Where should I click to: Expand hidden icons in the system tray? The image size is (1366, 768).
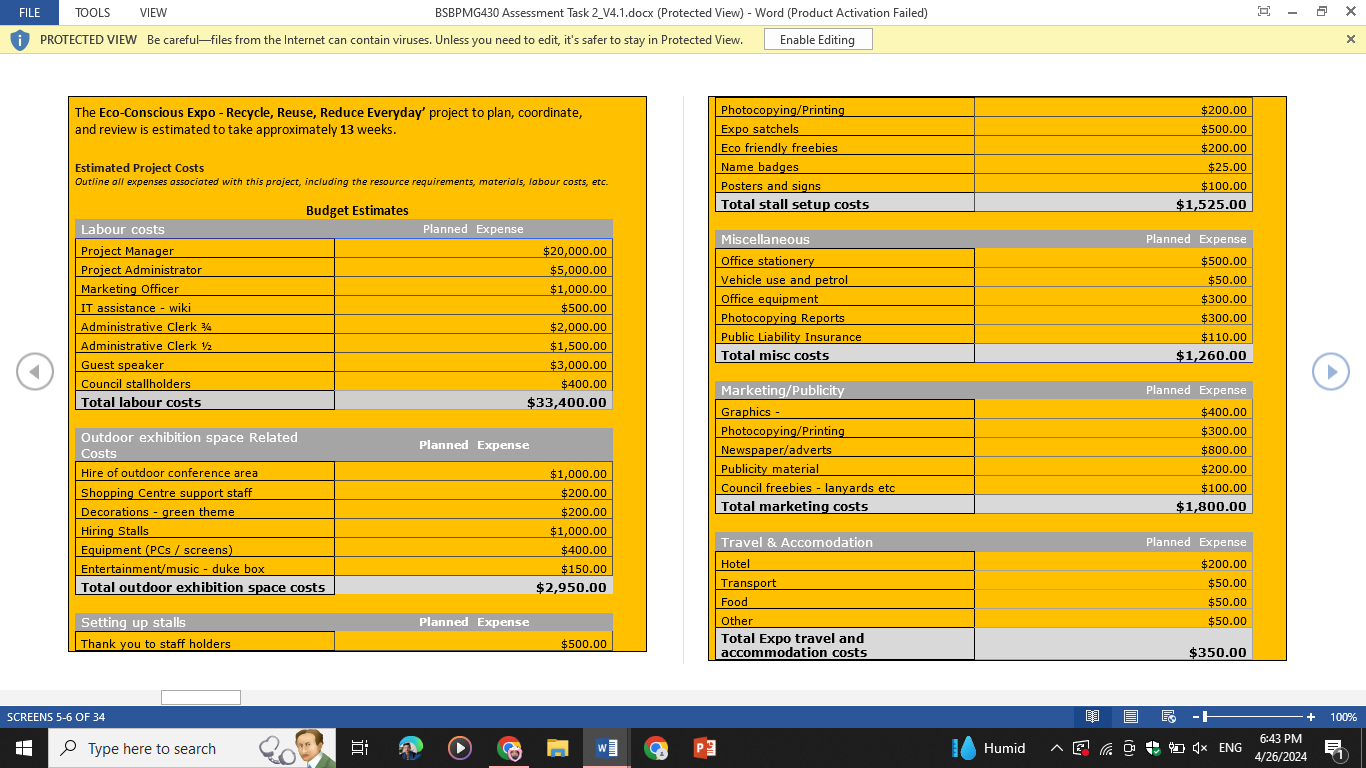pyautogui.click(x=1056, y=747)
